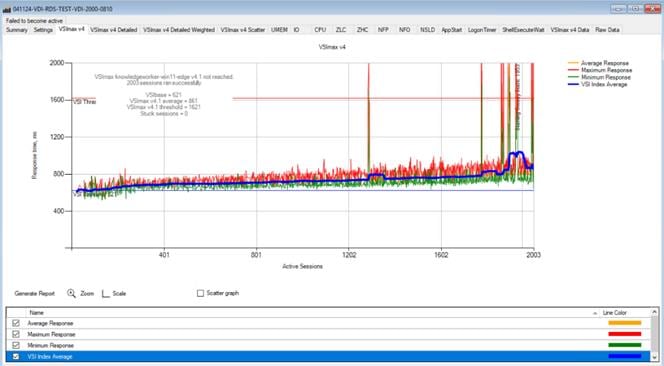Uncheck the Average Response checkbox
This screenshot has width=664, height=366.
click(x=16, y=323)
